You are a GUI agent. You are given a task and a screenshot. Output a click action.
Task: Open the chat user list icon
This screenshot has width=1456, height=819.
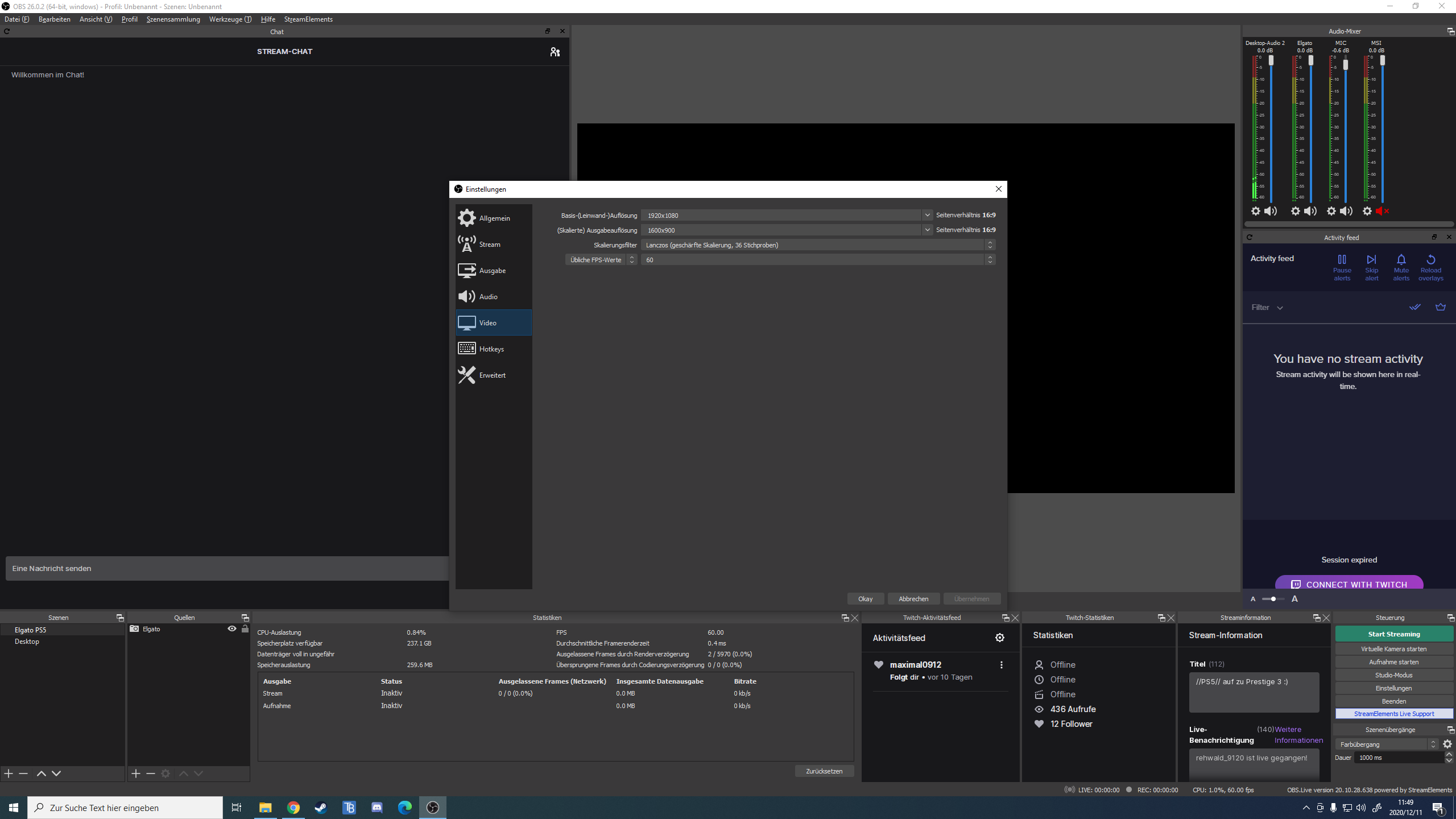pyautogui.click(x=555, y=52)
